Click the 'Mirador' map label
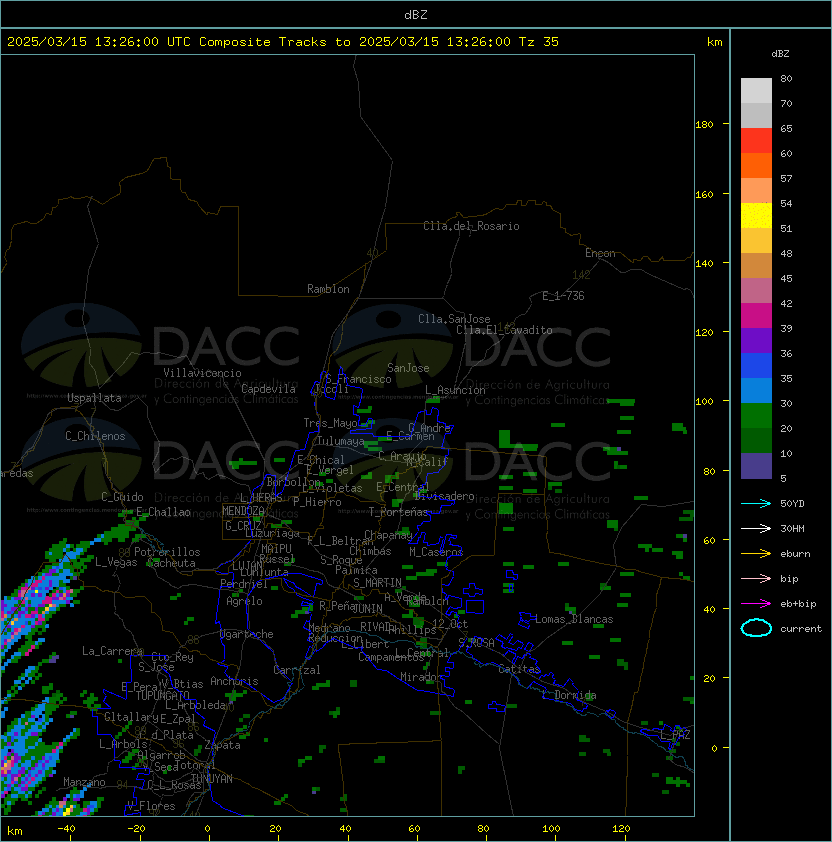832x842 pixels. (421, 677)
